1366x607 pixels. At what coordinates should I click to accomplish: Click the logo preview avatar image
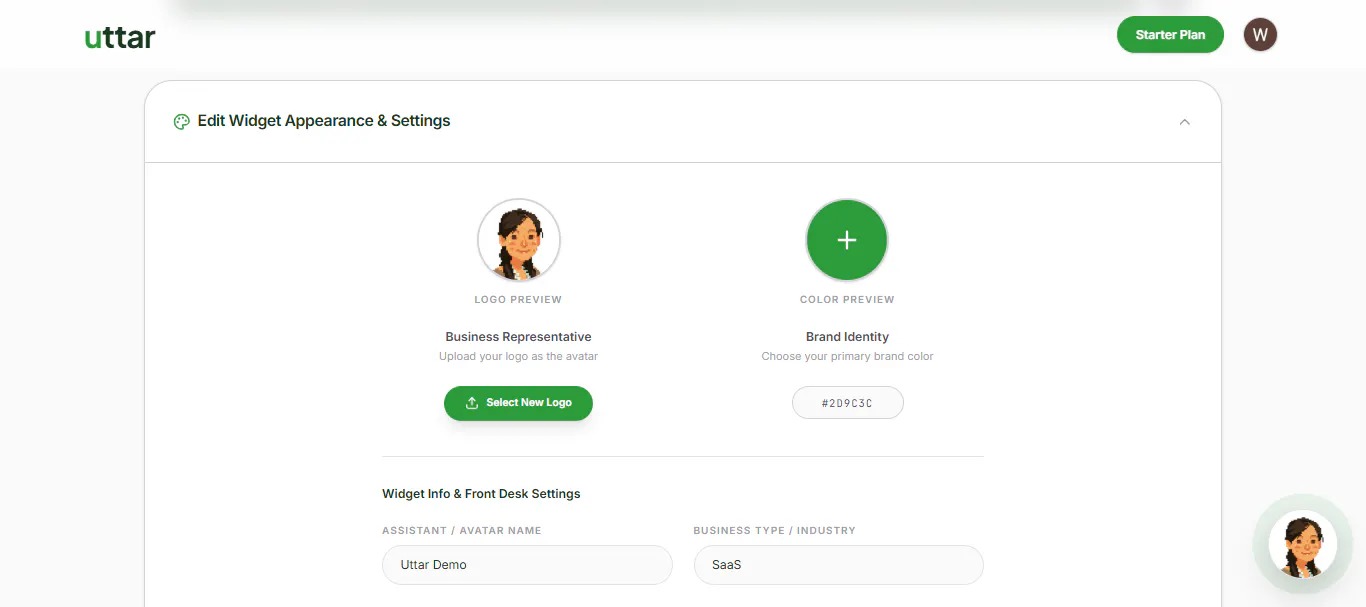tap(518, 240)
